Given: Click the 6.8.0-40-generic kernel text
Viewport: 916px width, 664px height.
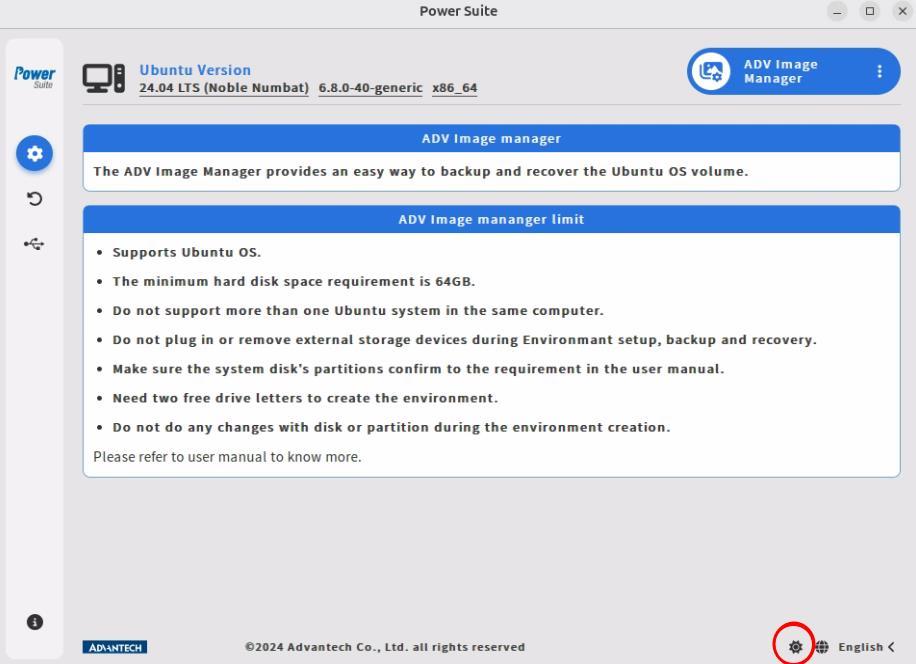Looking at the screenshot, I should coord(370,88).
